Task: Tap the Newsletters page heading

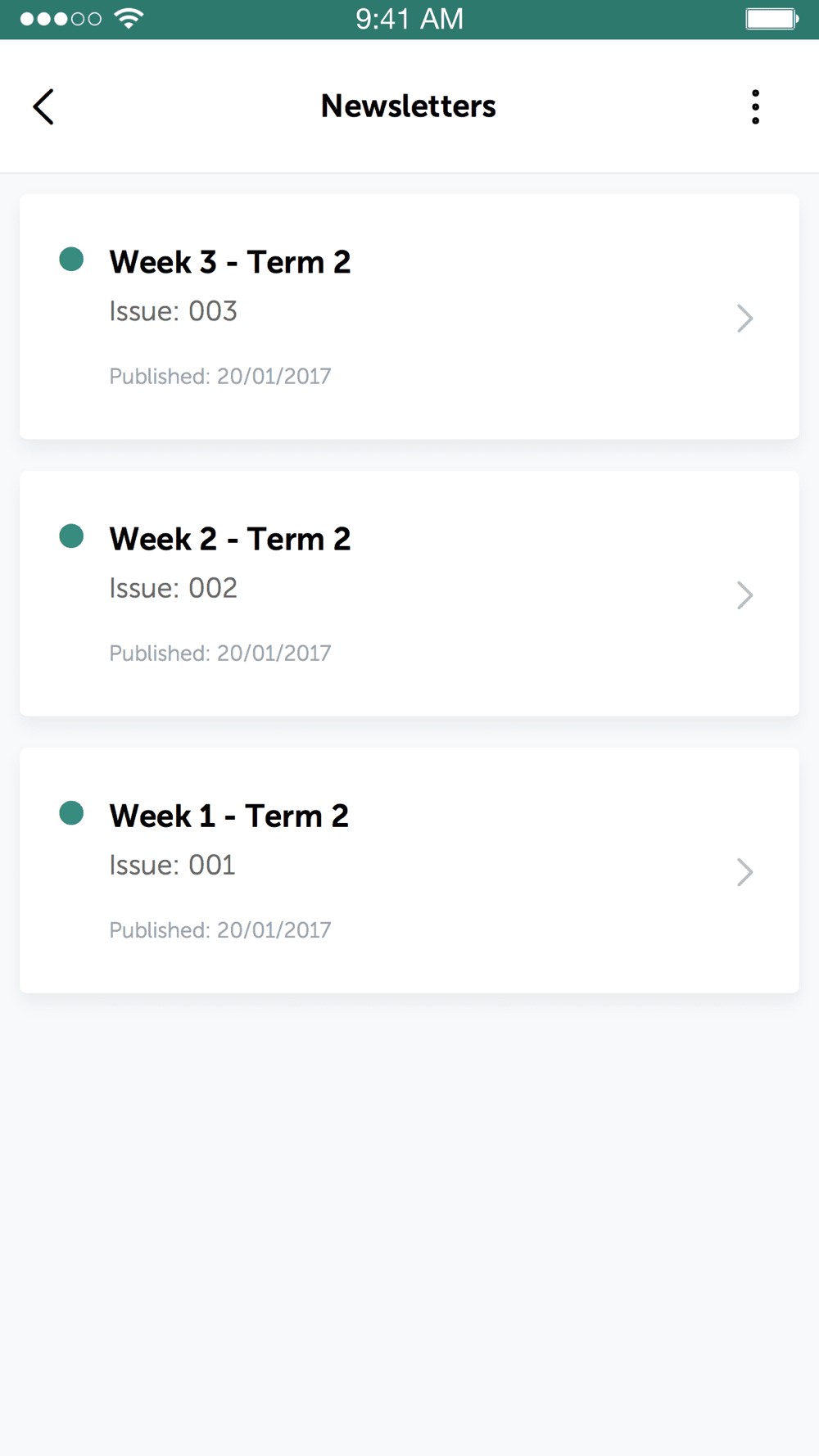Action: pos(409,106)
